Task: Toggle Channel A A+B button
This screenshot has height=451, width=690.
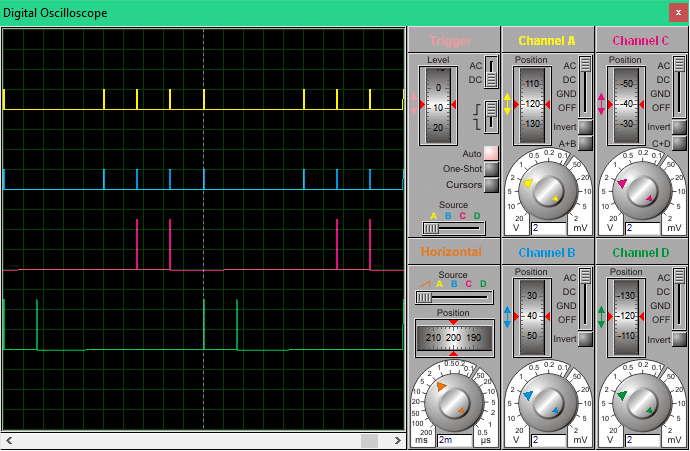Action: coord(585,143)
